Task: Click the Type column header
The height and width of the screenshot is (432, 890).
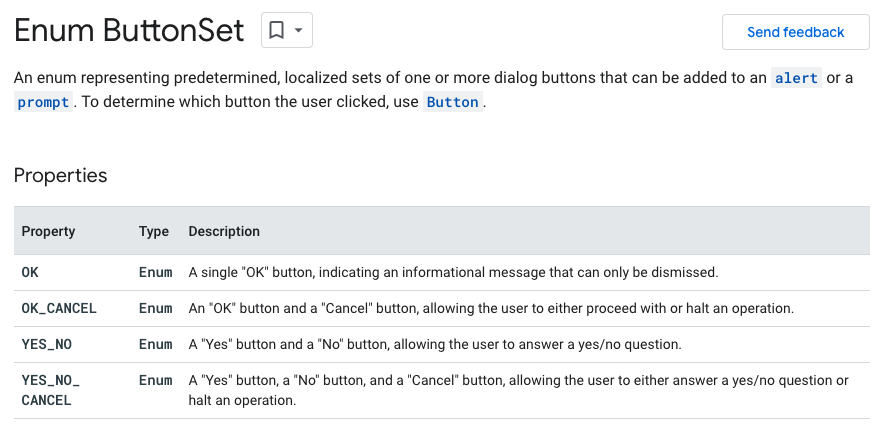Action: 154,231
